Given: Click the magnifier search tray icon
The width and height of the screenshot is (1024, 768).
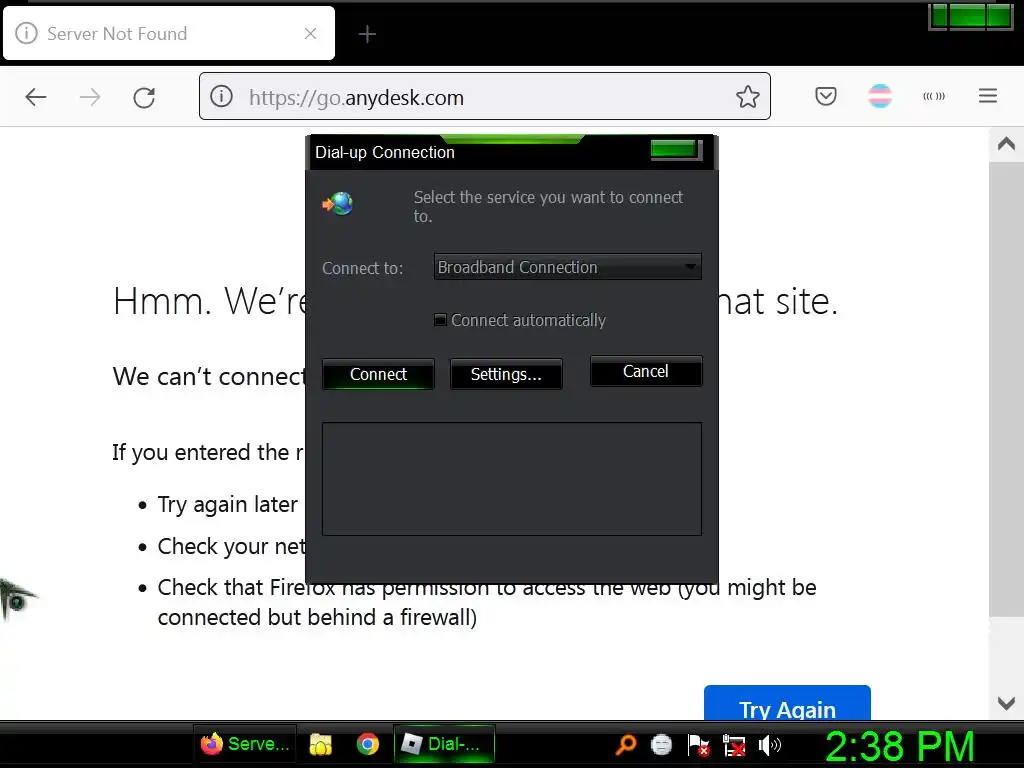Looking at the screenshot, I should (x=626, y=744).
